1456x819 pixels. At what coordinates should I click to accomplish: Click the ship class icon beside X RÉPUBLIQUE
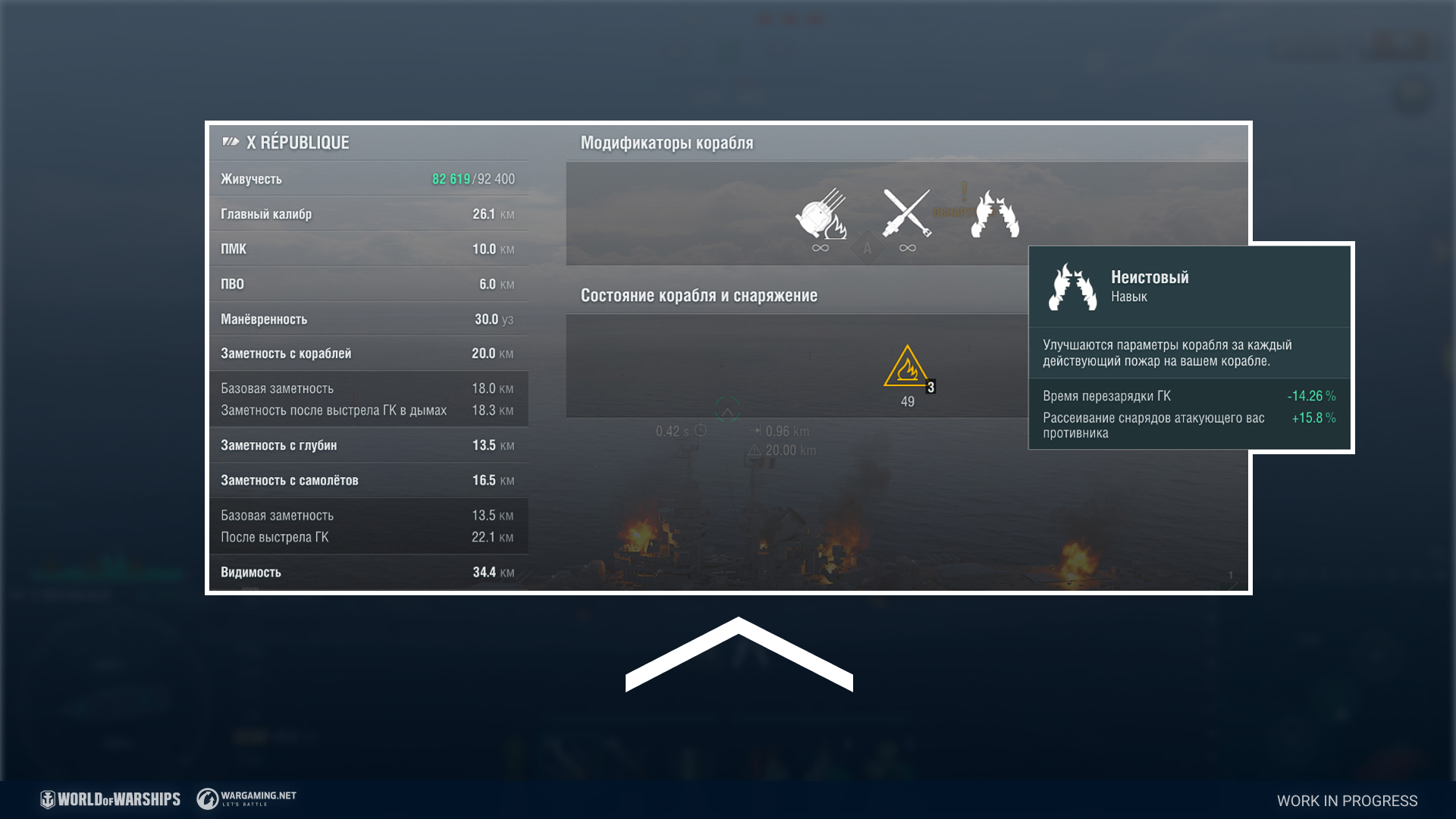pos(230,142)
